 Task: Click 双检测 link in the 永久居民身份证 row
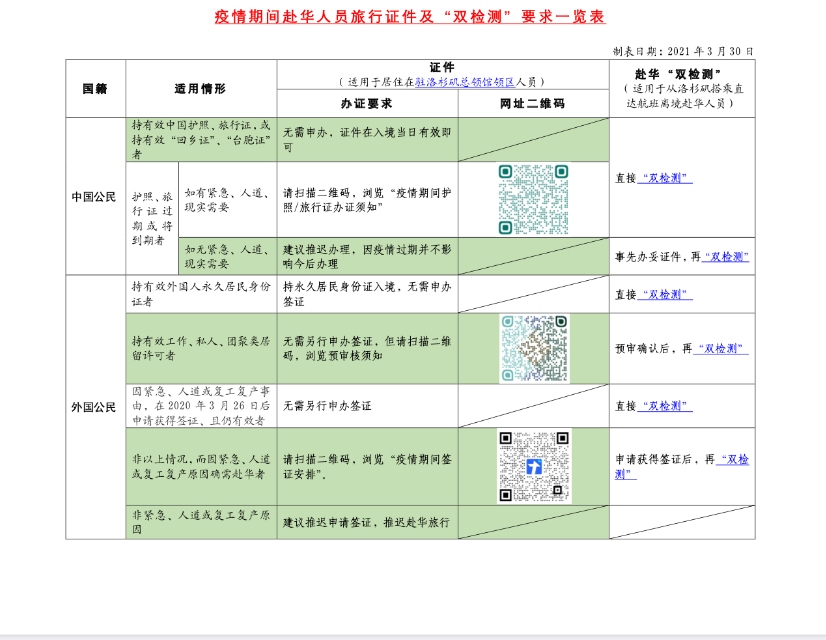pyautogui.click(x=666, y=295)
